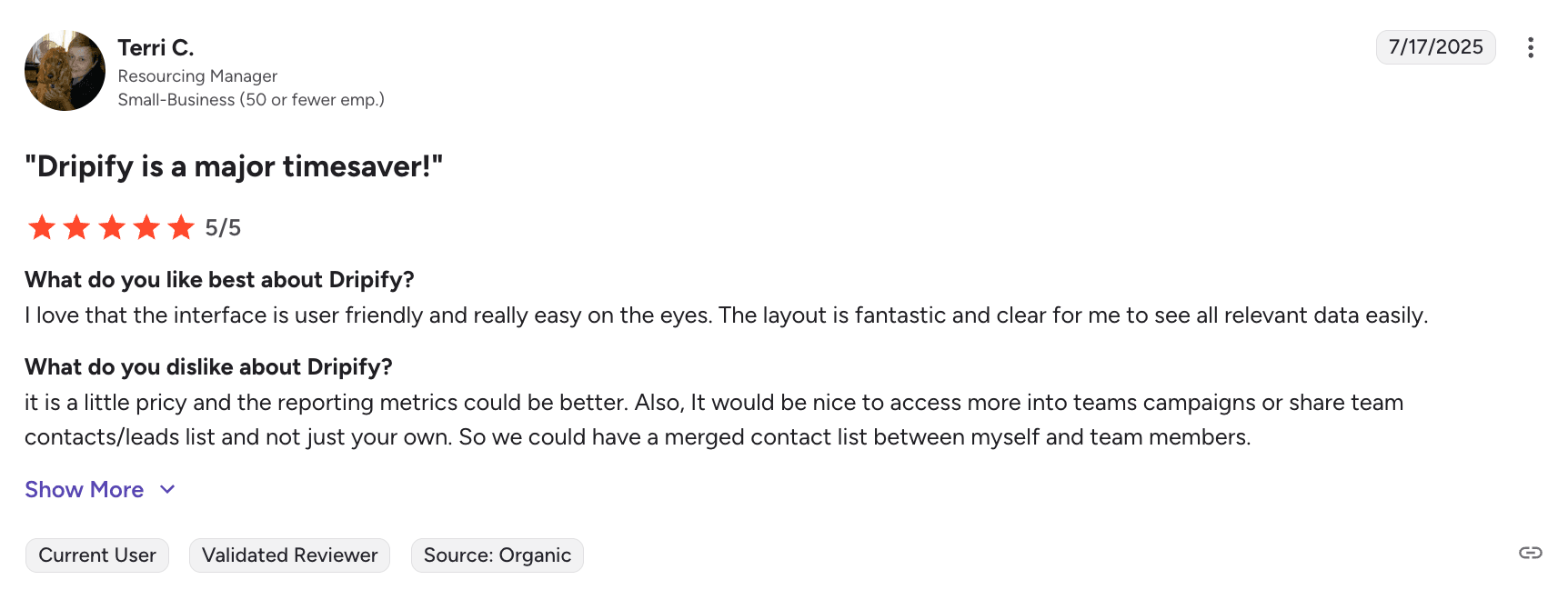Click the Source: Organic tag
Screen dimensions: 1568x600
[498, 555]
